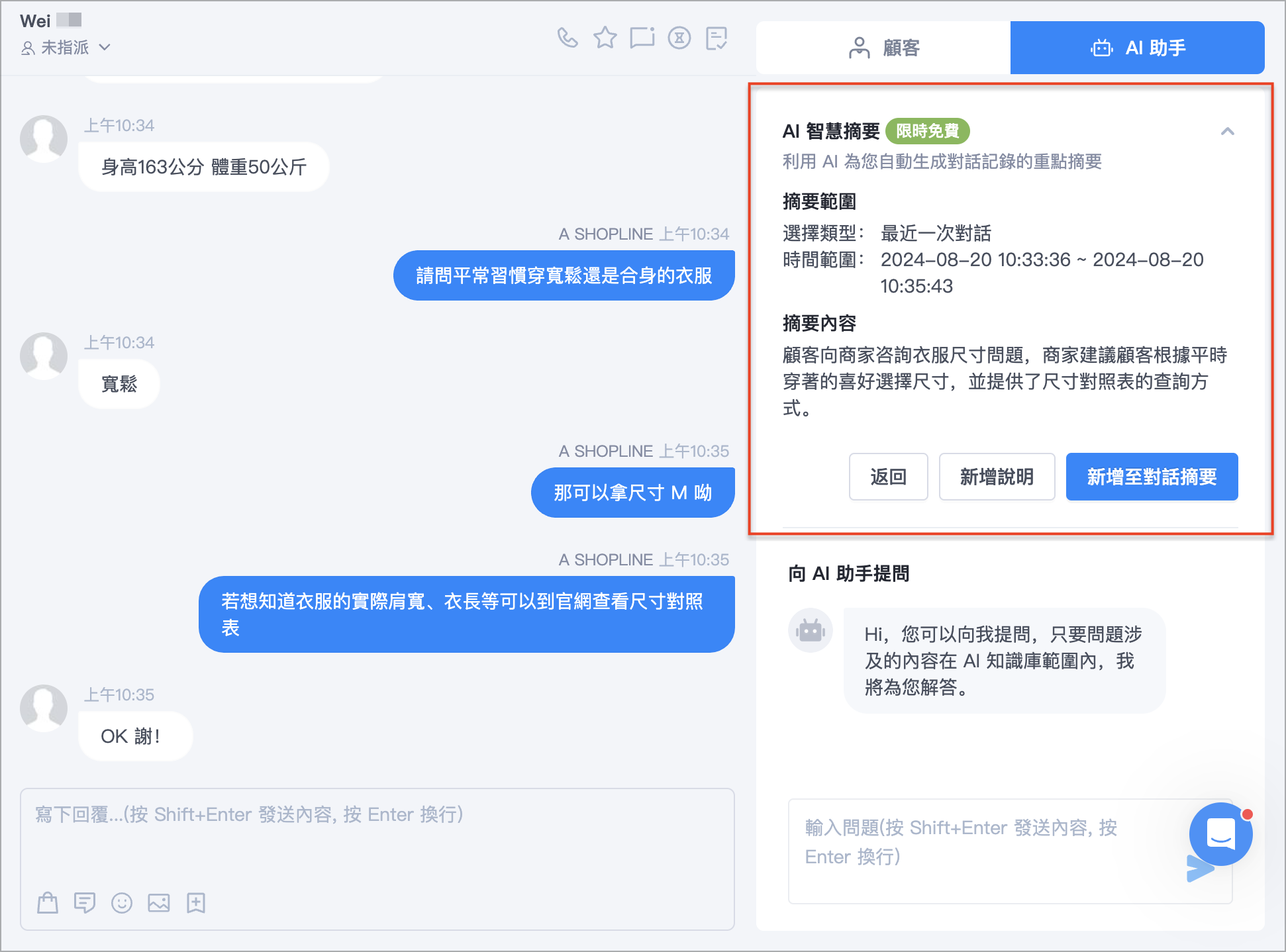Click the customer name Wei

coord(35,21)
